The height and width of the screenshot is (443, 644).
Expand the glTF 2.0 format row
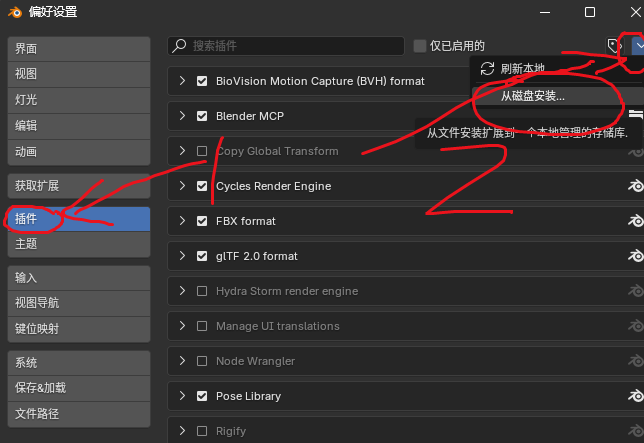182,256
